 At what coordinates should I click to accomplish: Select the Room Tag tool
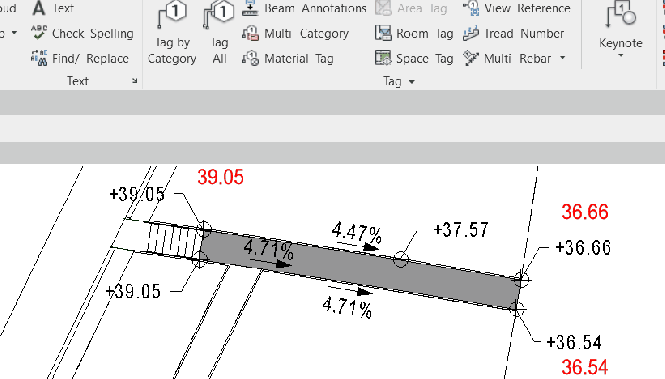click(x=414, y=33)
